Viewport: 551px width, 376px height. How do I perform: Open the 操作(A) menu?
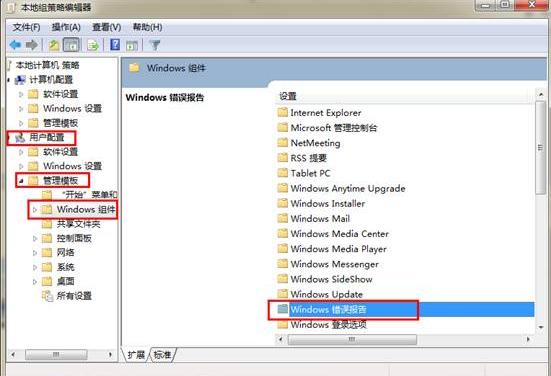click(66, 27)
